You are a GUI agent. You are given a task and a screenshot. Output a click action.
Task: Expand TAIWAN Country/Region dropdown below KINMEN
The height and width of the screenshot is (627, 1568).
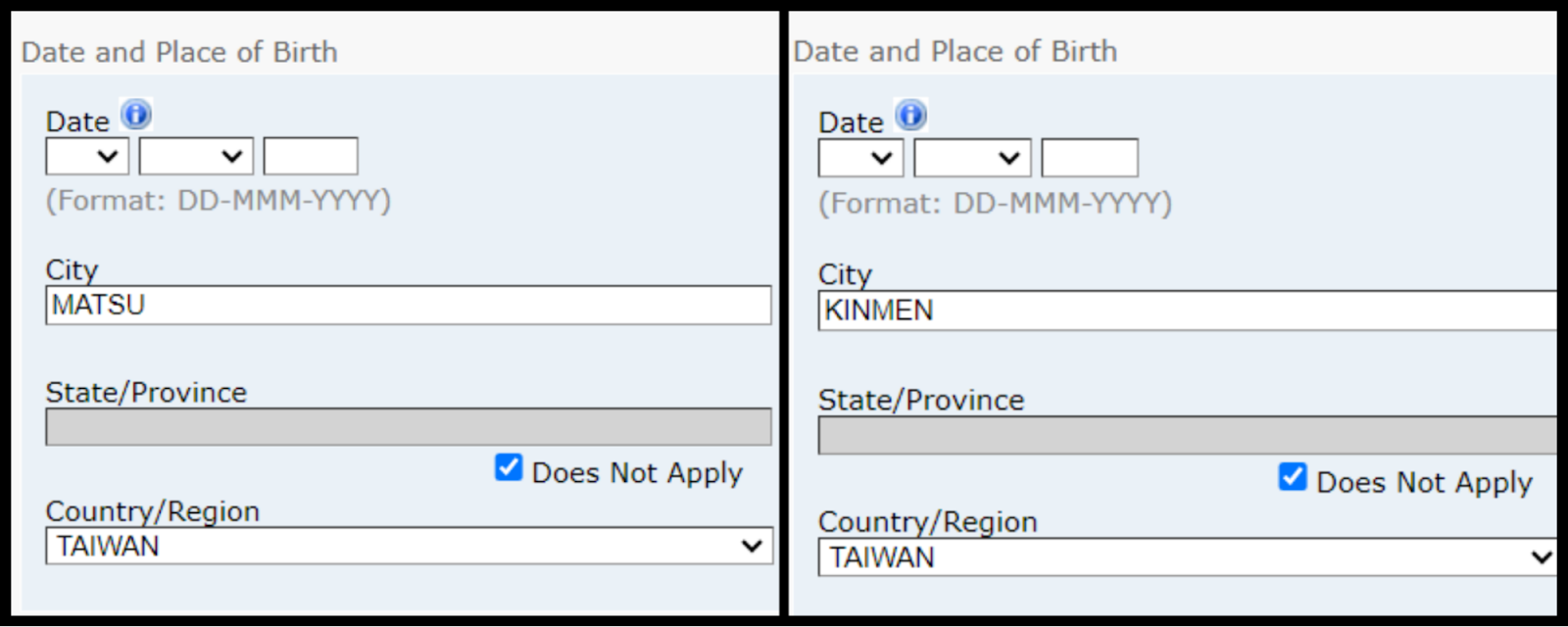(x=1186, y=556)
